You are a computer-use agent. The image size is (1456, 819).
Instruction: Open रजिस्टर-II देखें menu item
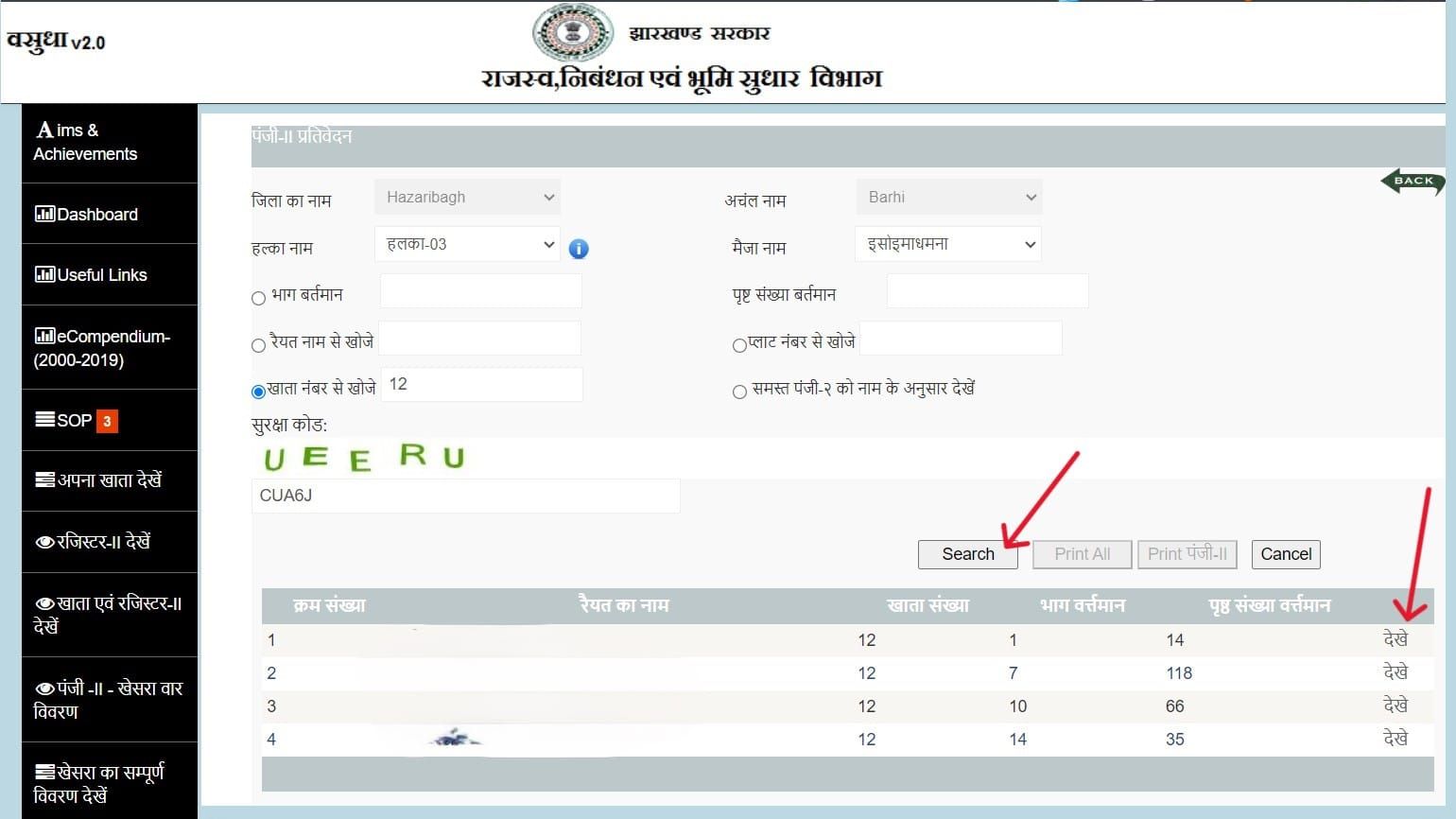(110, 542)
